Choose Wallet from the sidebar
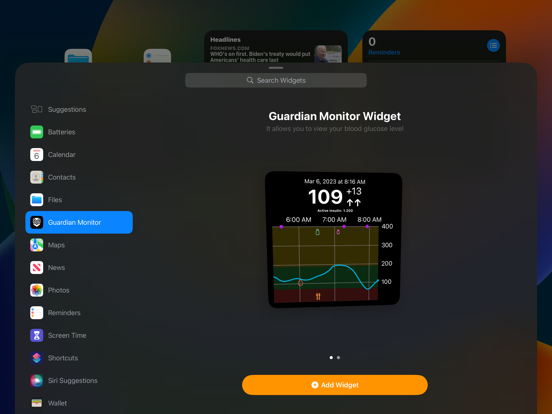 79,403
